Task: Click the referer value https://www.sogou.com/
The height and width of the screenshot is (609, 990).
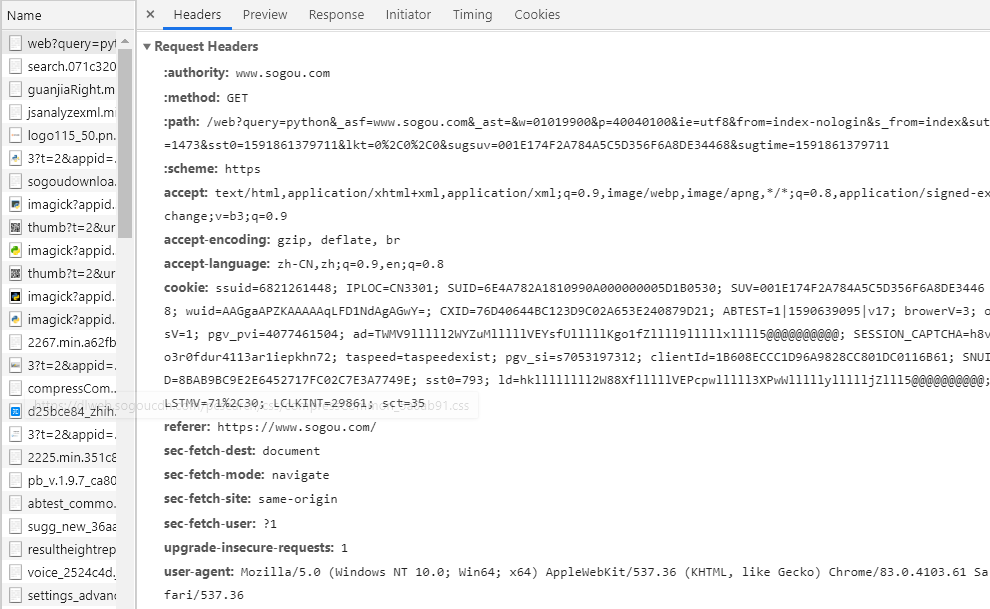Action: 297,427
